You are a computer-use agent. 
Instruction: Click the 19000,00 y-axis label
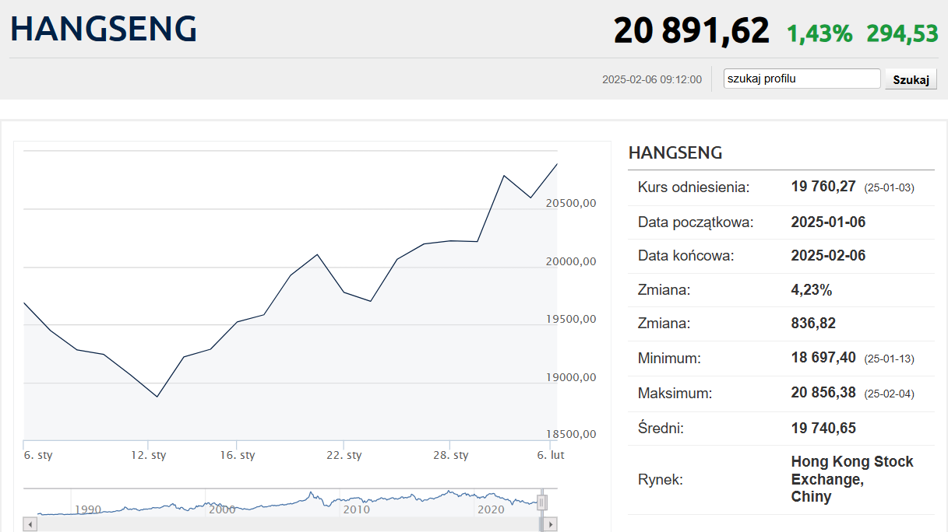571,377
